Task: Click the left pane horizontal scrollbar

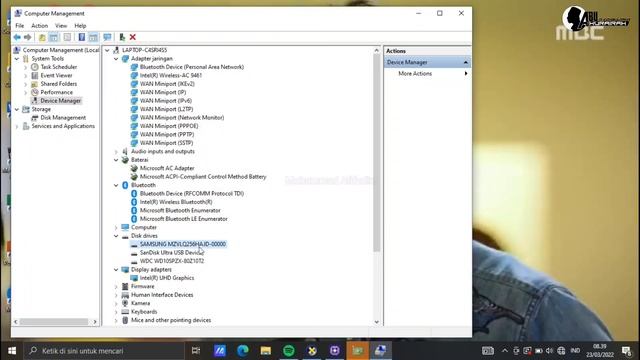Action: [53, 322]
